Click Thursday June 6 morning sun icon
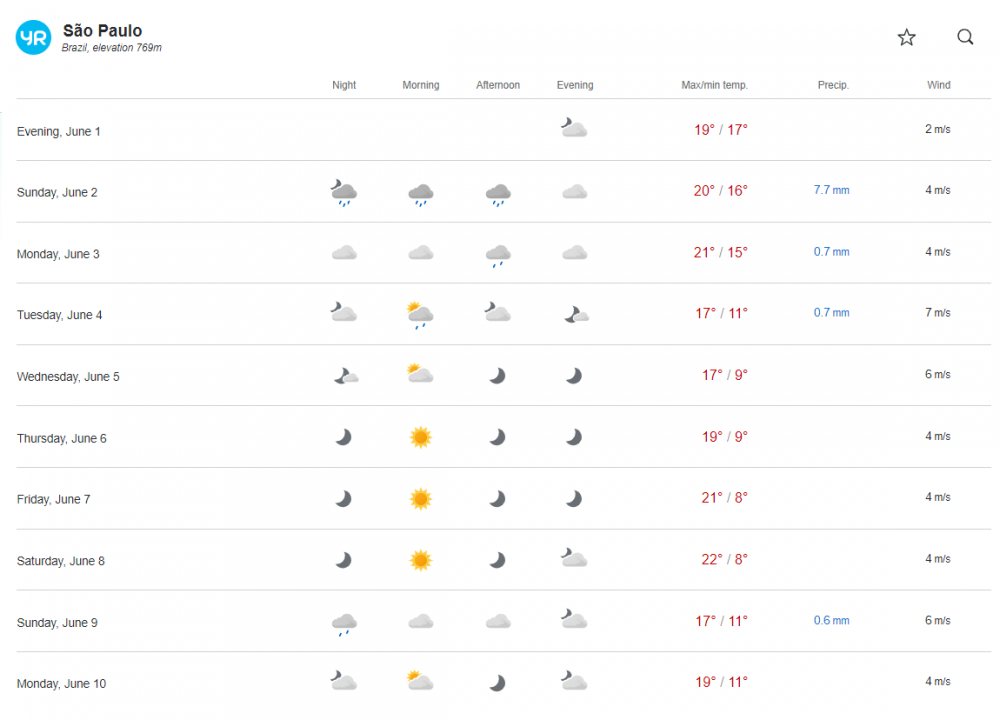 (421, 437)
